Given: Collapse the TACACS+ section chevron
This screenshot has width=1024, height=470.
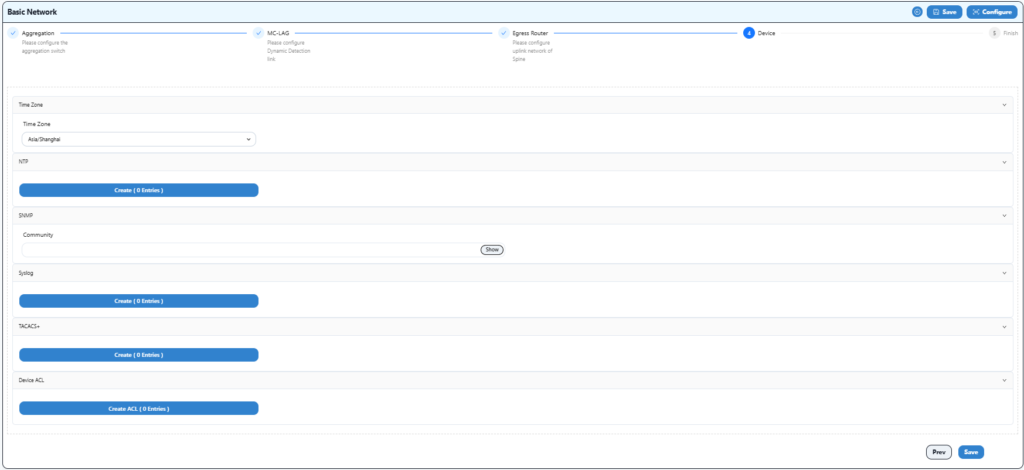Looking at the screenshot, I should point(1003,326).
